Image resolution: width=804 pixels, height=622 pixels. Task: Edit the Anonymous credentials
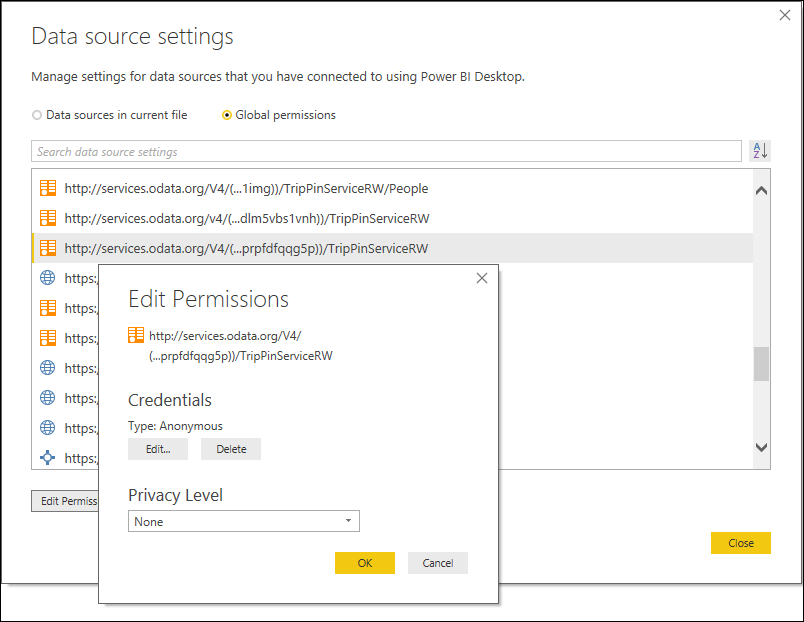coord(157,449)
